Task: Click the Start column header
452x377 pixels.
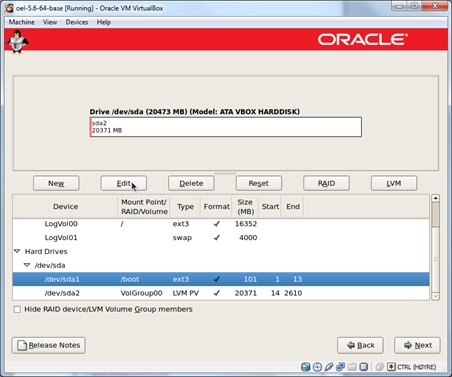Action: tap(270, 207)
